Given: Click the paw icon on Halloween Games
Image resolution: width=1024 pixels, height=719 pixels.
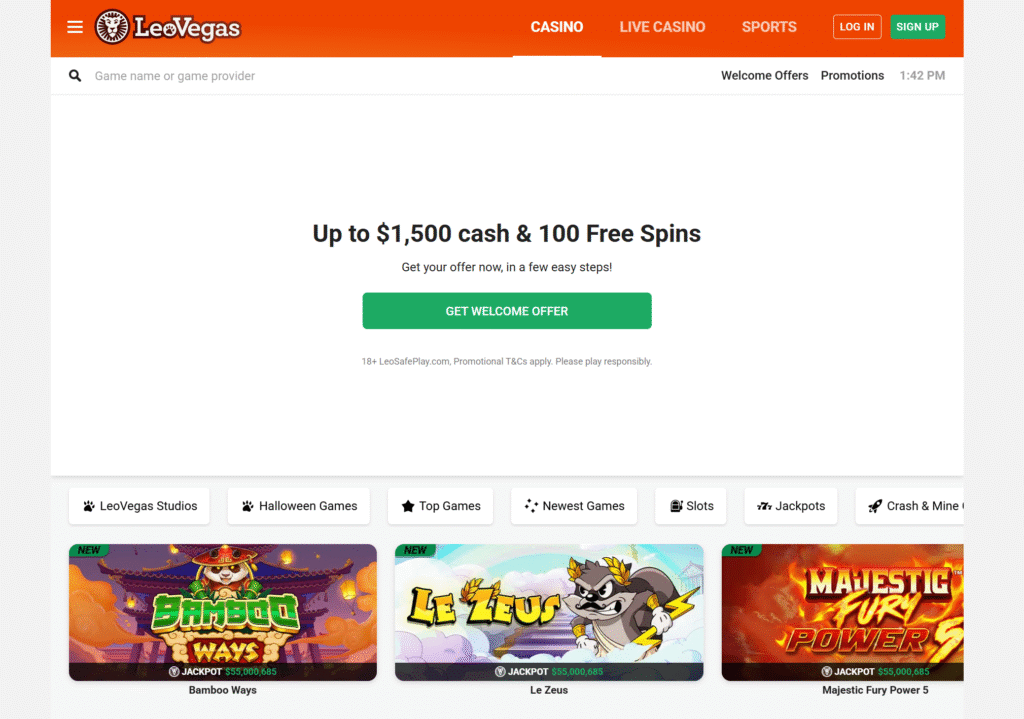Looking at the screenshot, I should (x=248, y=506).
